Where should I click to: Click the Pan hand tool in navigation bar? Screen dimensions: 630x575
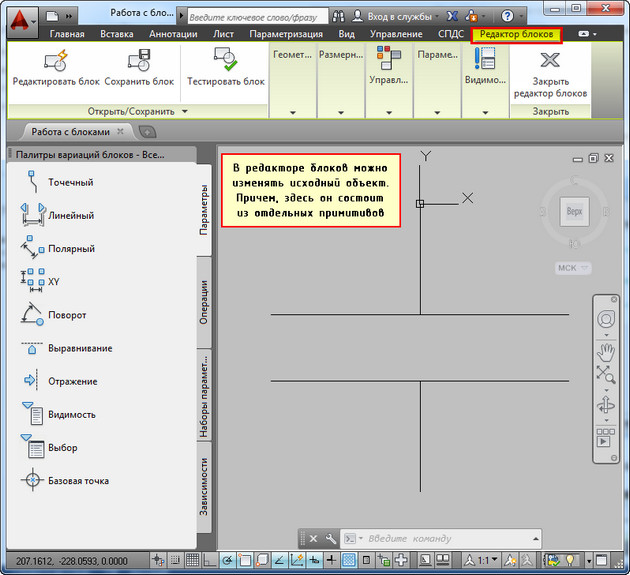606,352
